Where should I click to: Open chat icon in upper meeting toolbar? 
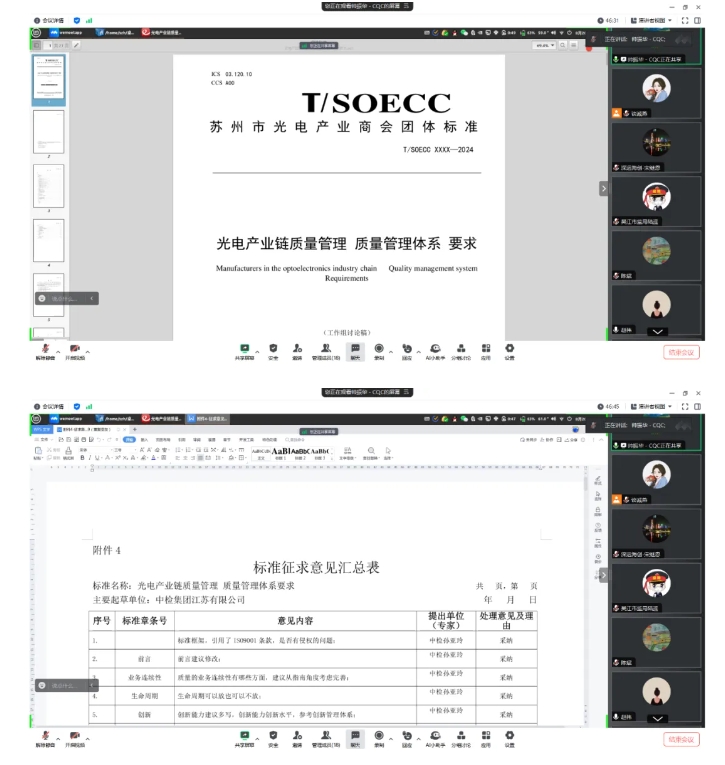point(355,348)
